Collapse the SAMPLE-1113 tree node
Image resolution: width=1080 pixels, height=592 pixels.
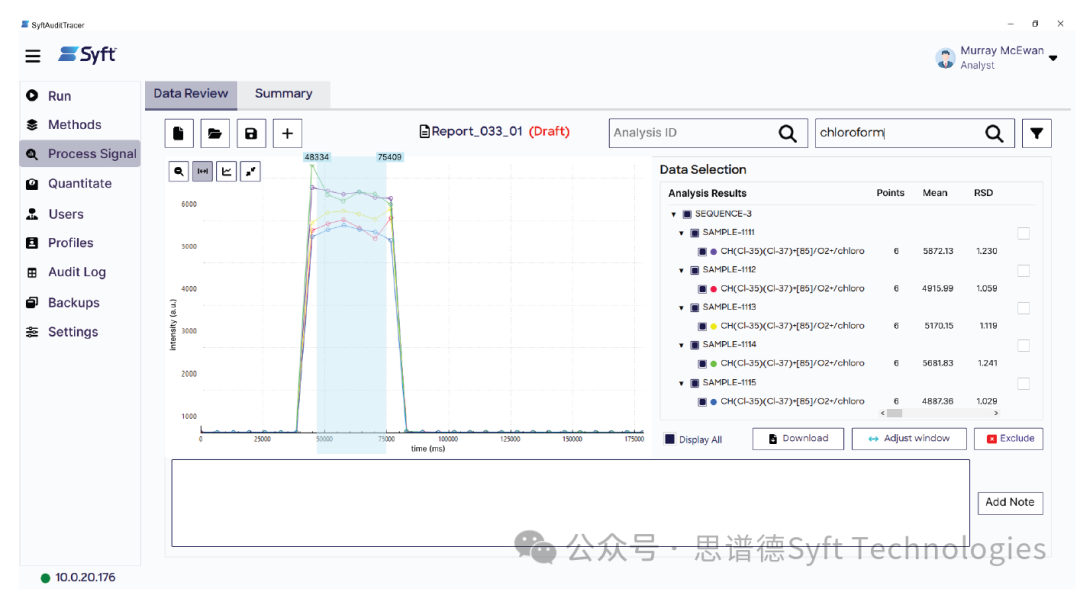tap(681, 307)
